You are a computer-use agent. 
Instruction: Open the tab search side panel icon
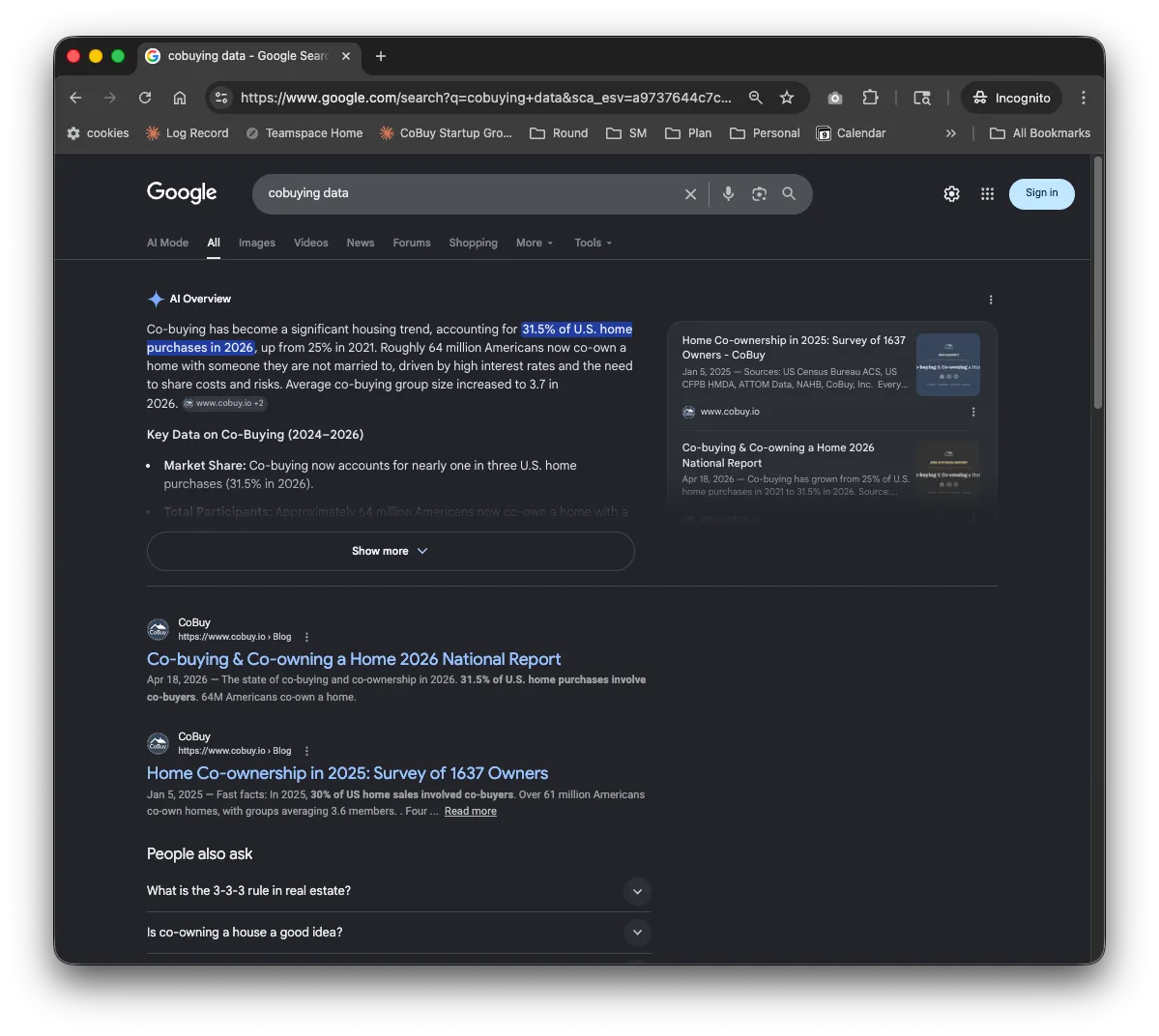pyautogui.click(x=922, y=98)
